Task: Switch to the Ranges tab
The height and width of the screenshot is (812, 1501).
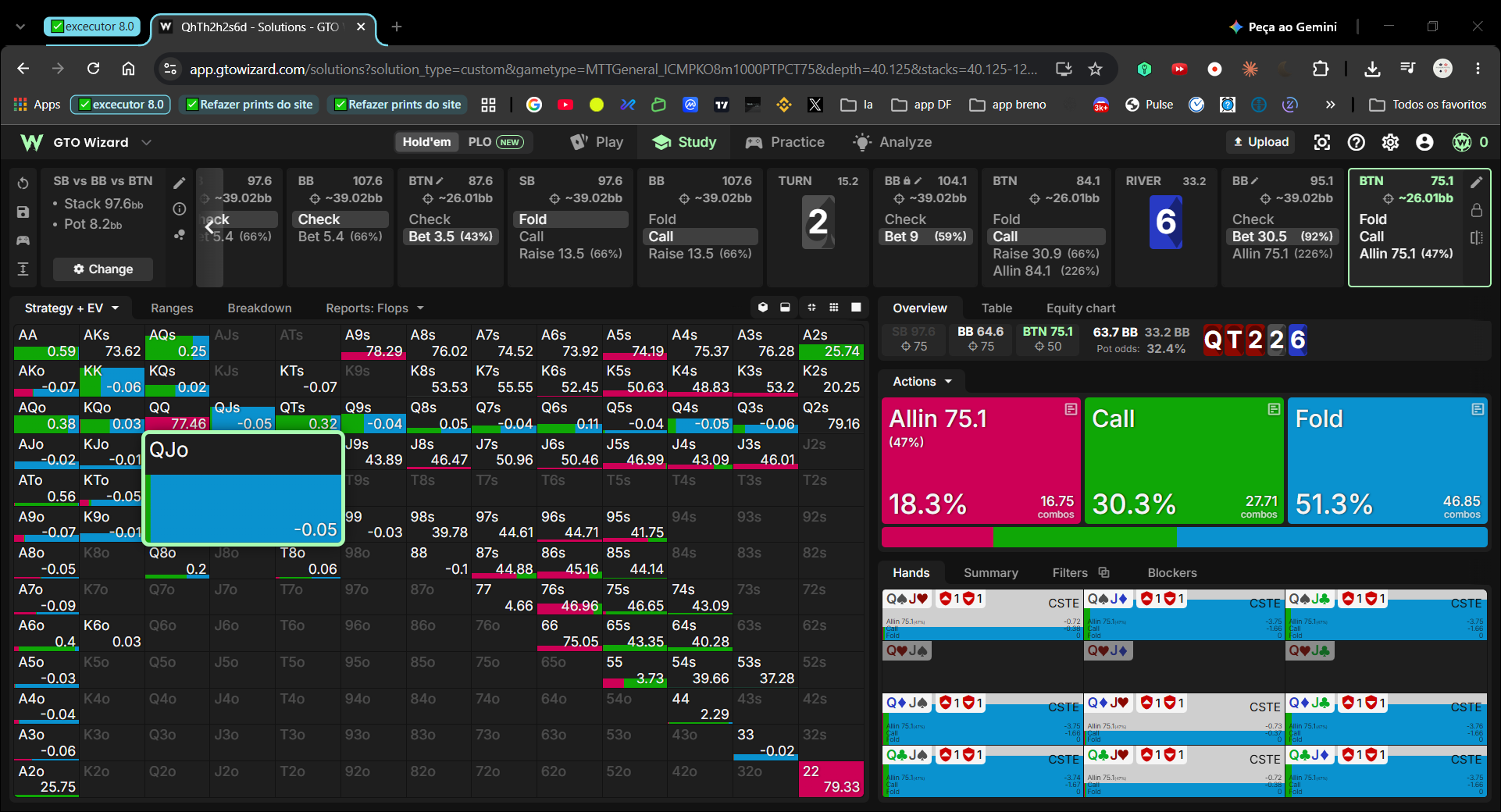Action: click(x=172, y=308)
